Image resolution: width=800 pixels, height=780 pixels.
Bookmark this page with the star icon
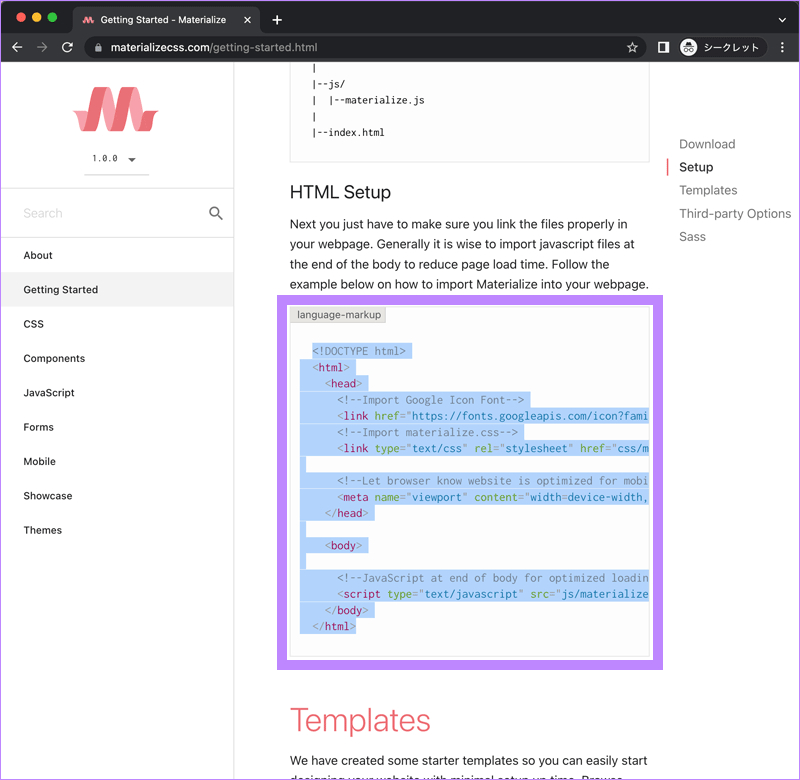[x=632, y=47]
